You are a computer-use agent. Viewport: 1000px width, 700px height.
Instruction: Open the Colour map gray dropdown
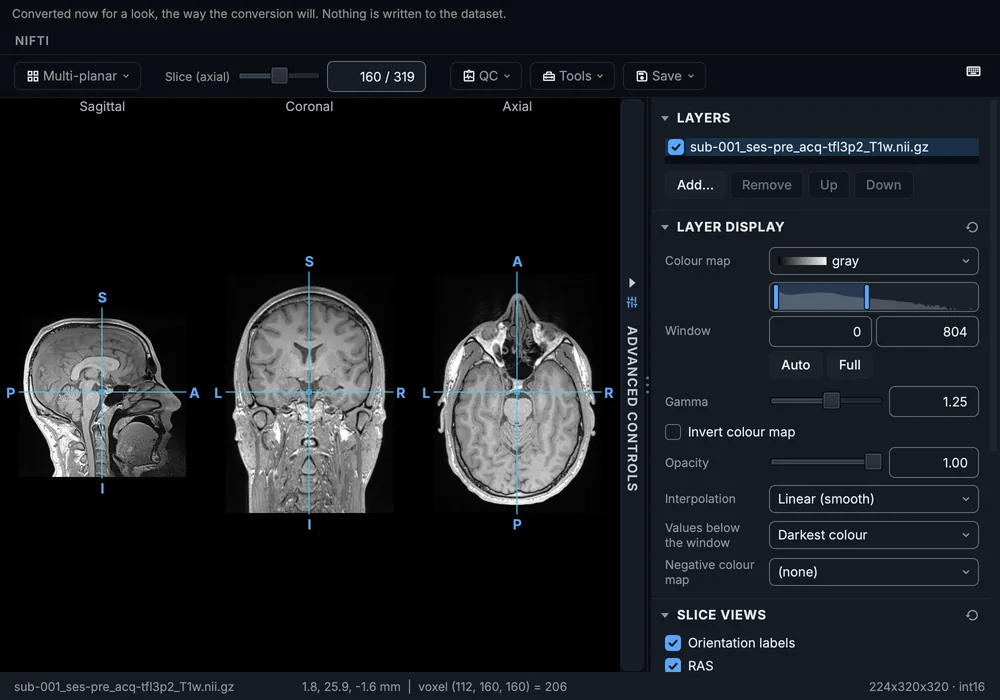pyautogui.click(x=874, y=261)
